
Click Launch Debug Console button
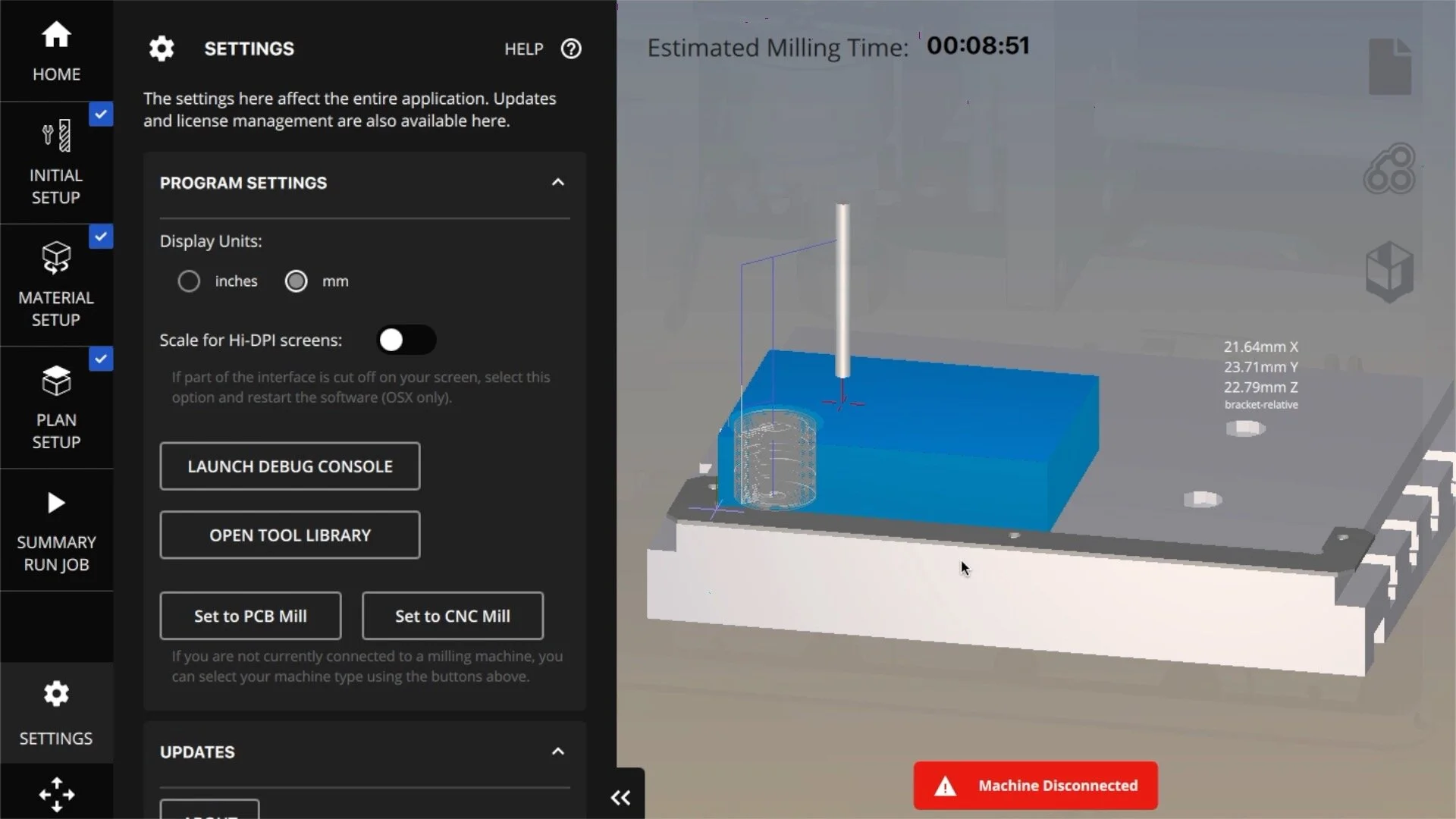[290, 466]
